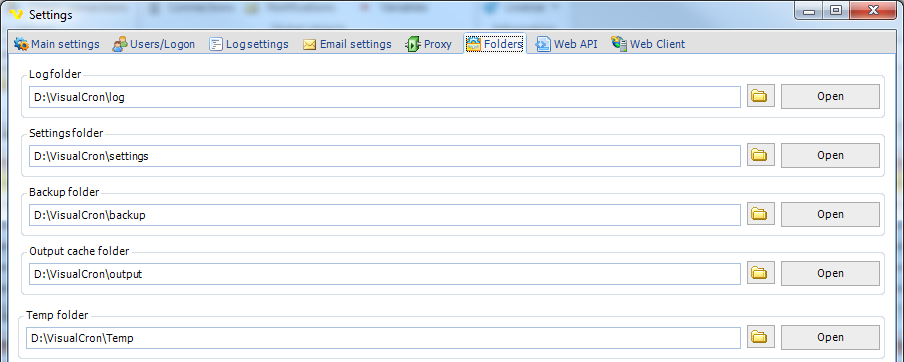Browse for Temp folder location
The height and width of the screenshot is (362, 904).
[761, 337]
